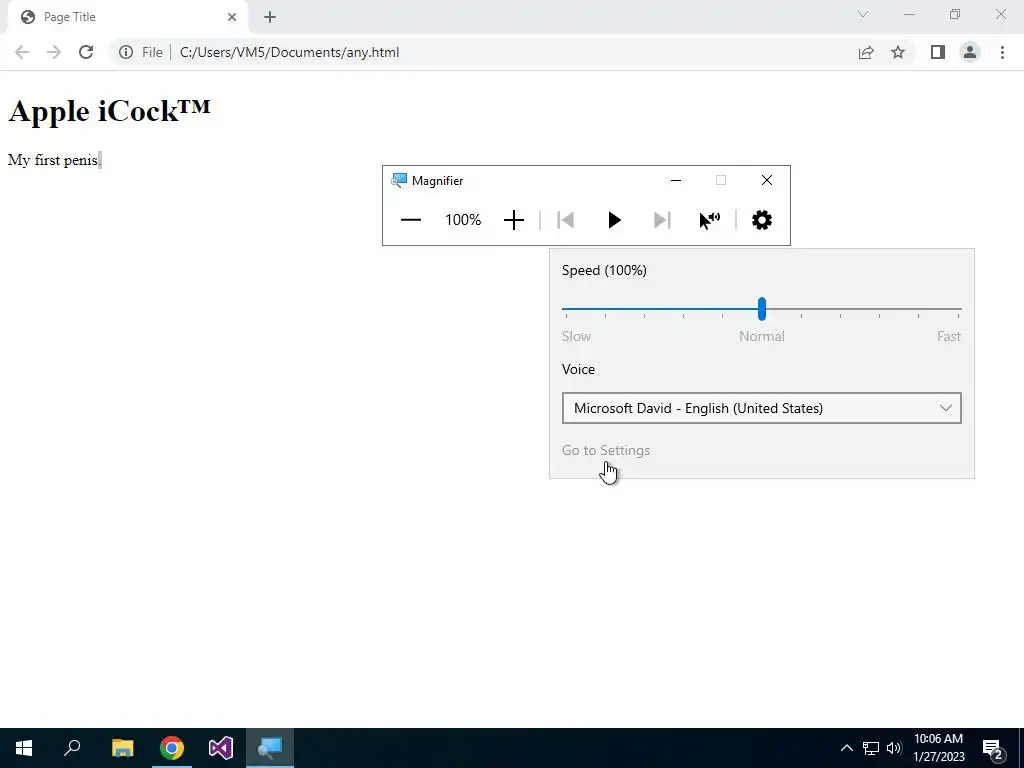Viewport: 1024px width, 768px height.
Task: Zoom out with Magnifier minus button
Action: pos(410,220)
